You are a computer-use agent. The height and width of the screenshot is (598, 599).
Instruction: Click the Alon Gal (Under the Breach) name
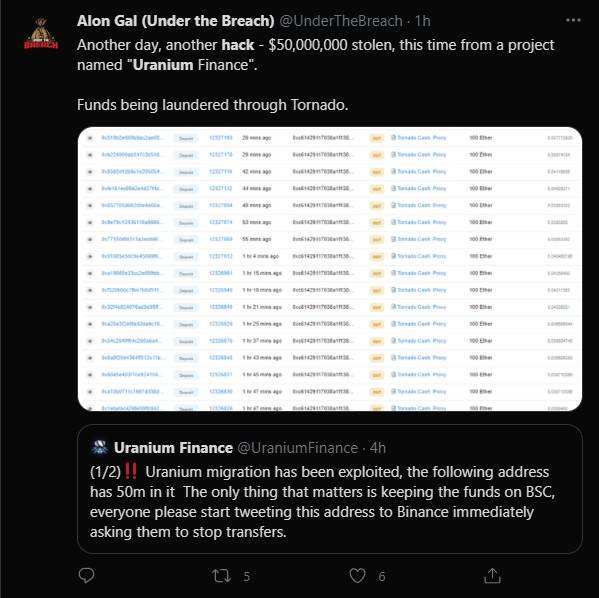176,21
